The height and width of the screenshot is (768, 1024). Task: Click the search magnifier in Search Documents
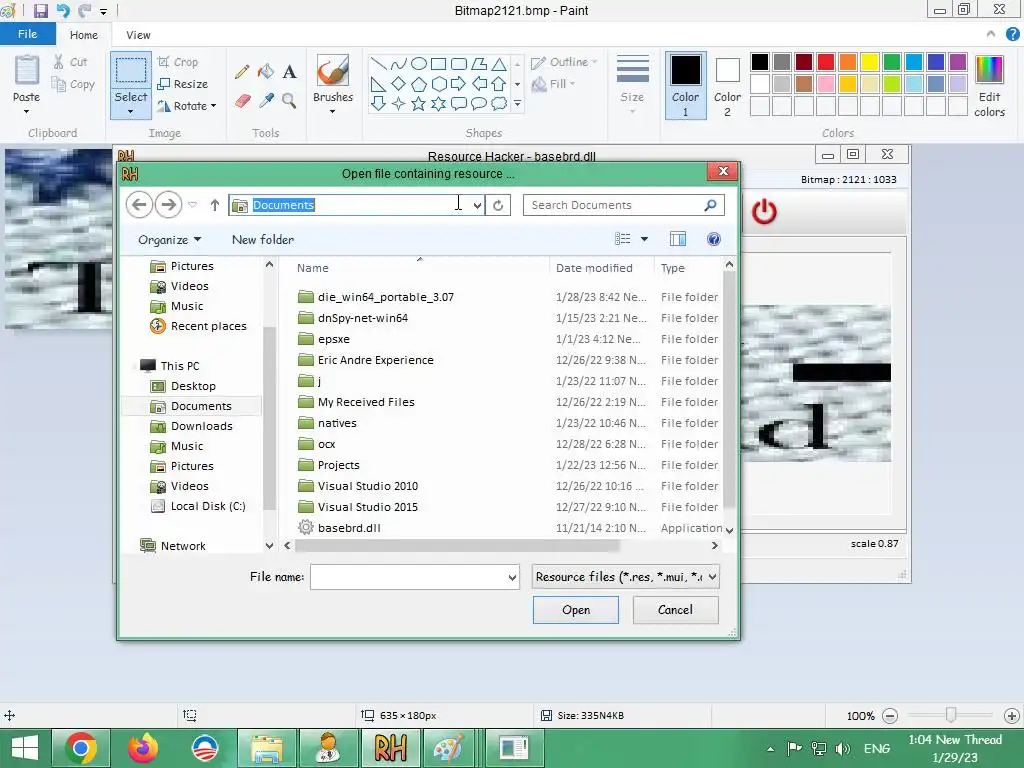pyautogui.click(x=710, y=205)
